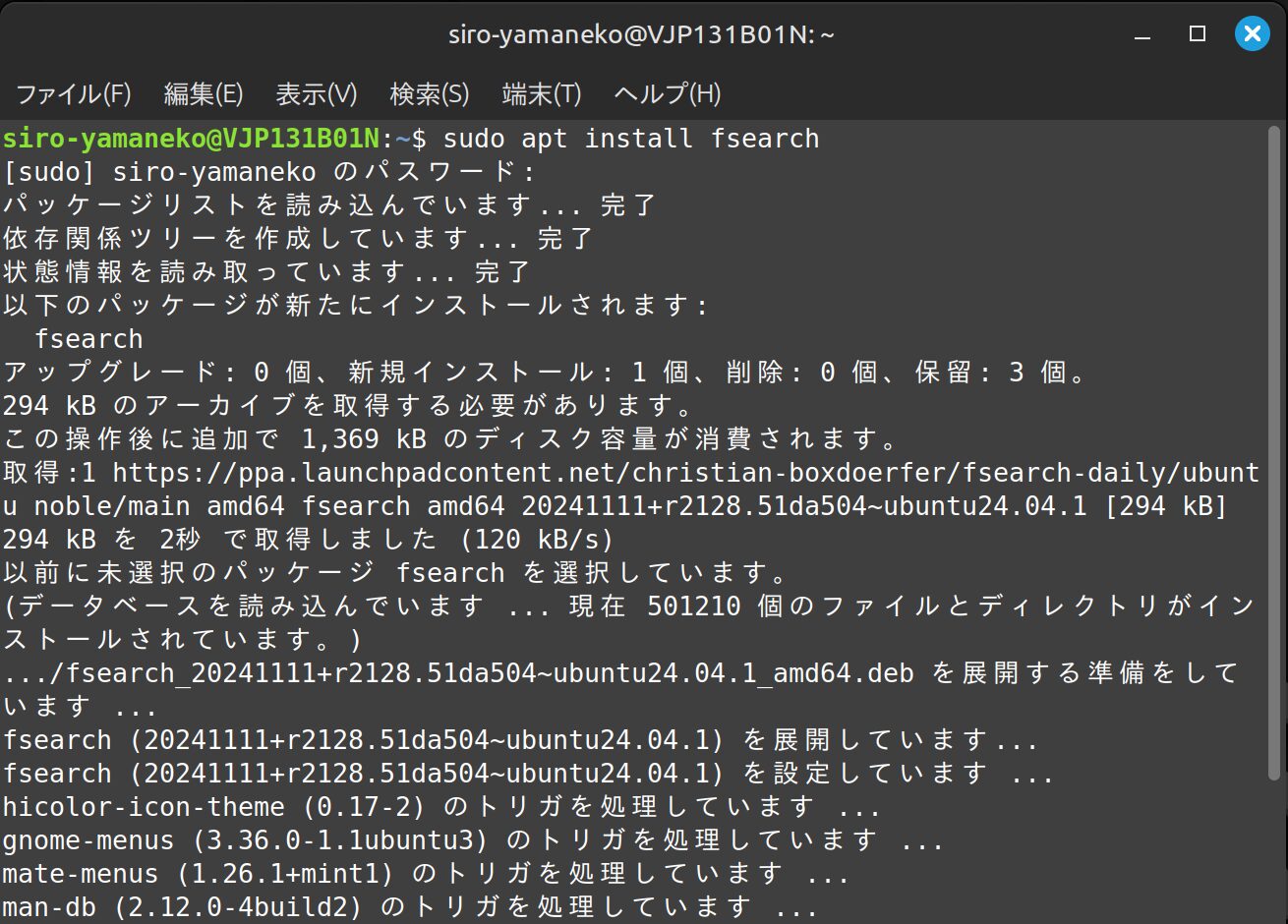Screen dimensions: 1288x924
Task: Click the 'gnome-menus (3.36.0-1.1ubuntu3)' line
Action: coord(473,840)
